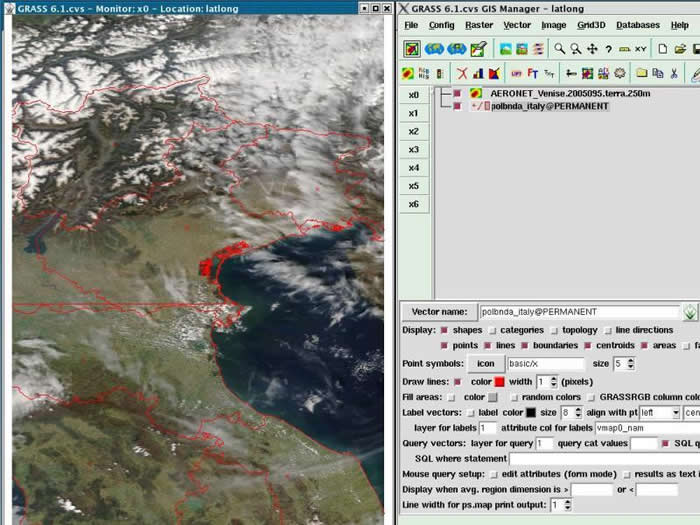Select the XY position tool
This screenshot has height=525, width=700.
tap(640, 49)
